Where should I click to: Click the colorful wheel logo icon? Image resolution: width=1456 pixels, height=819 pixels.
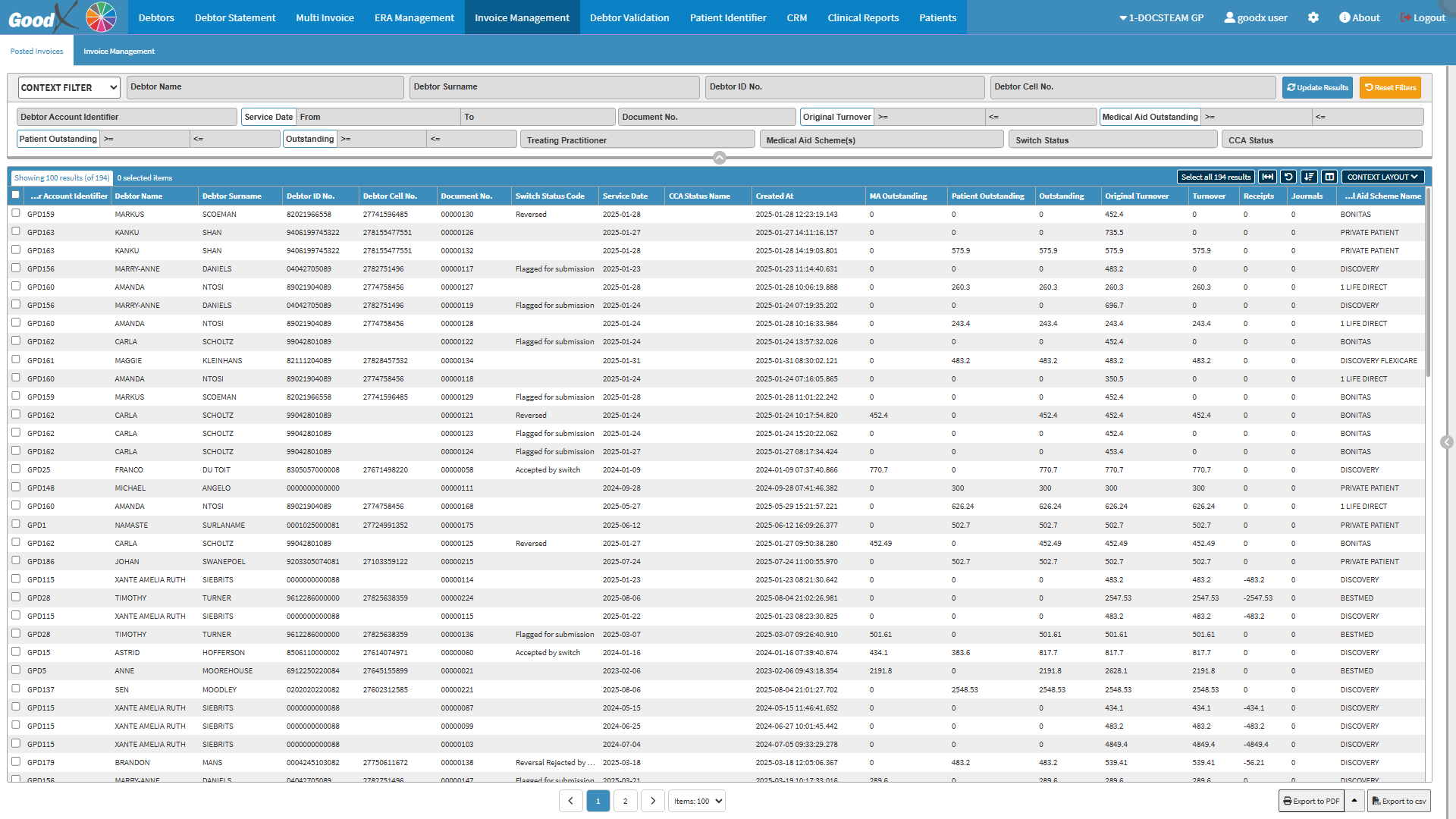(x=101, y=17)
